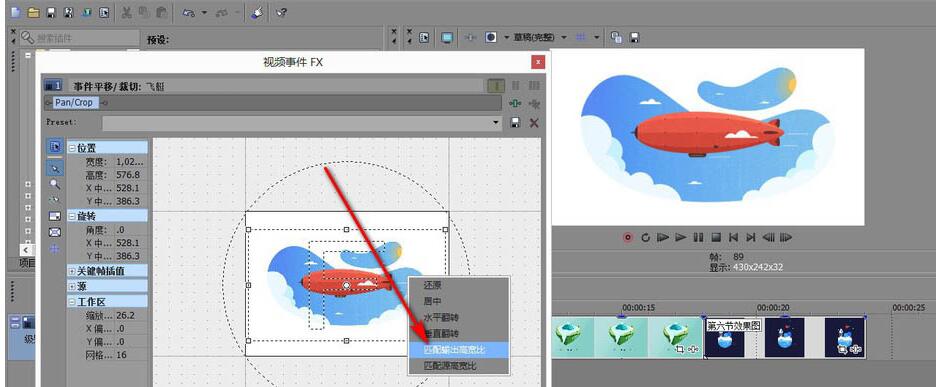Select the show properties tool in Pan/Crop

point(54,147)
